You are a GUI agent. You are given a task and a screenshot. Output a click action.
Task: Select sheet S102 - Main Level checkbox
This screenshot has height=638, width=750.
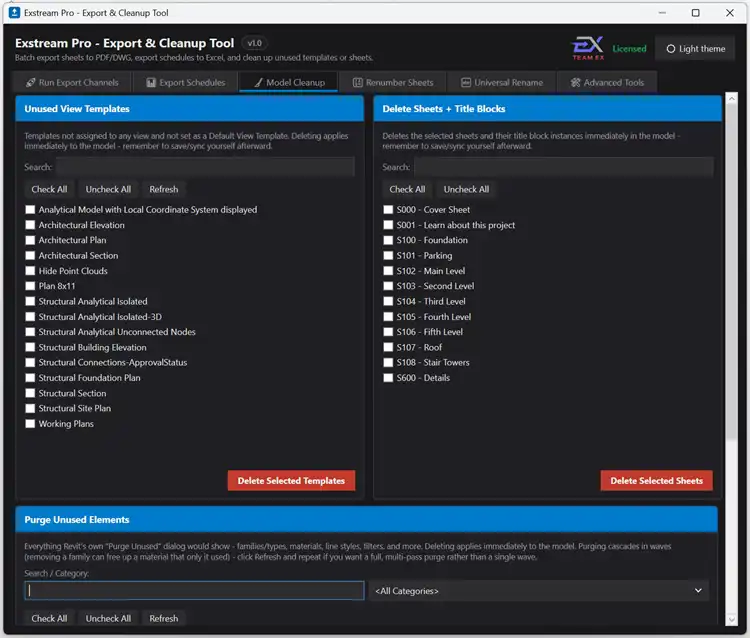click(x=388, y=271)
